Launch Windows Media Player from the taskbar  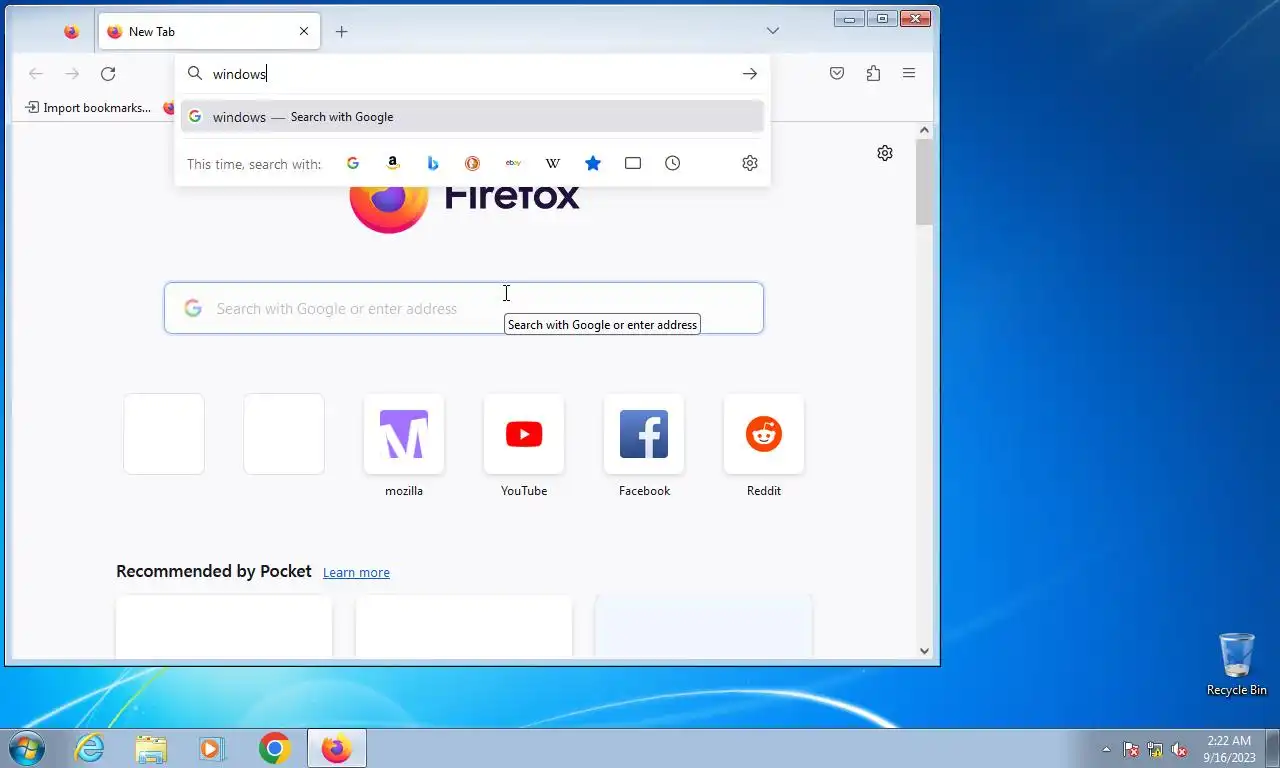[x=212, y=748]
